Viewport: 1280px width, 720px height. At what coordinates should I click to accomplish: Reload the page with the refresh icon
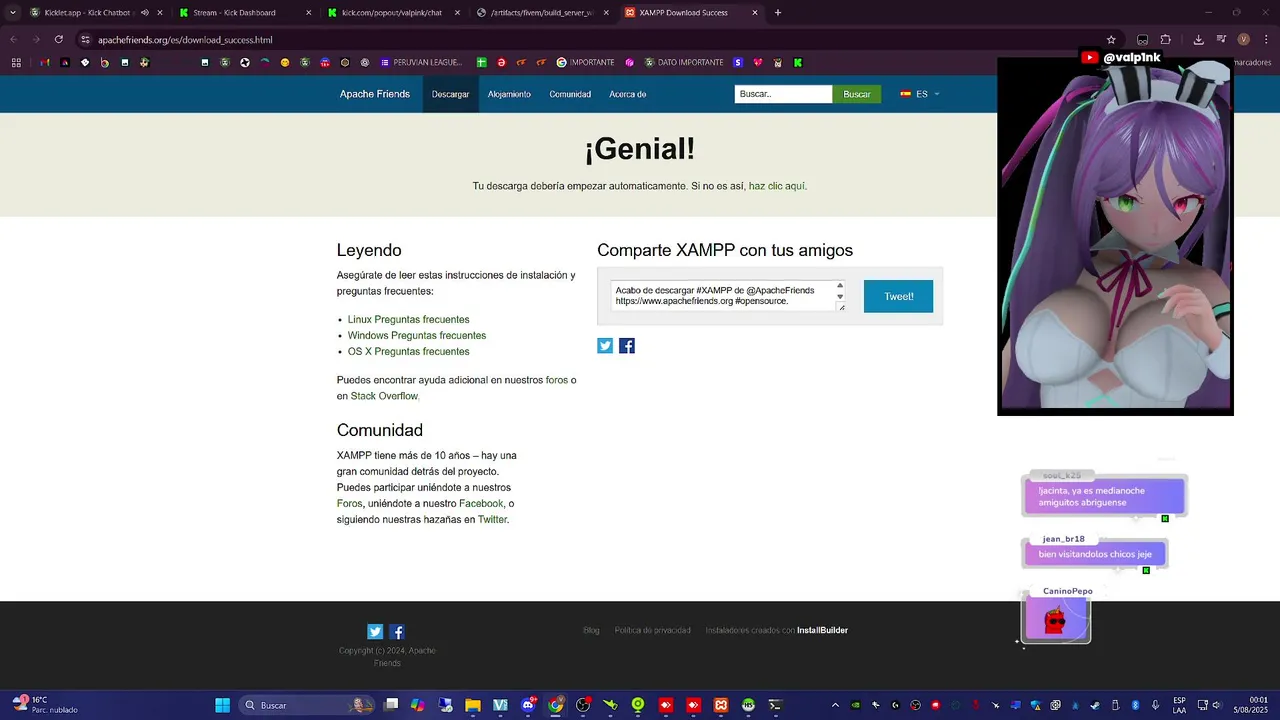pos(59,39)
